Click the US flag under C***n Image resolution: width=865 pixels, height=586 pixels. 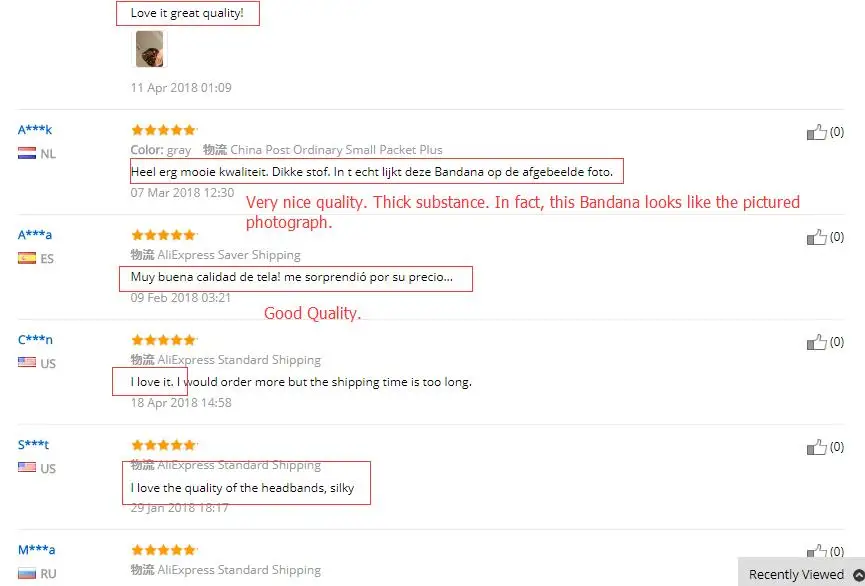pos(27,363)
